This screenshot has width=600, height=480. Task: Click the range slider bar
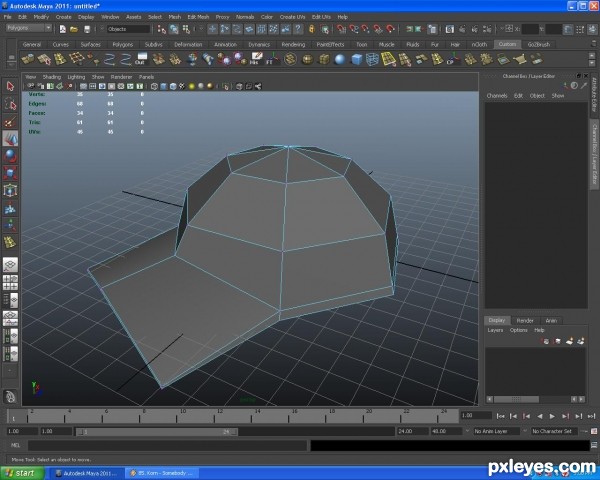pyautogui.click(x=157, y=431)
